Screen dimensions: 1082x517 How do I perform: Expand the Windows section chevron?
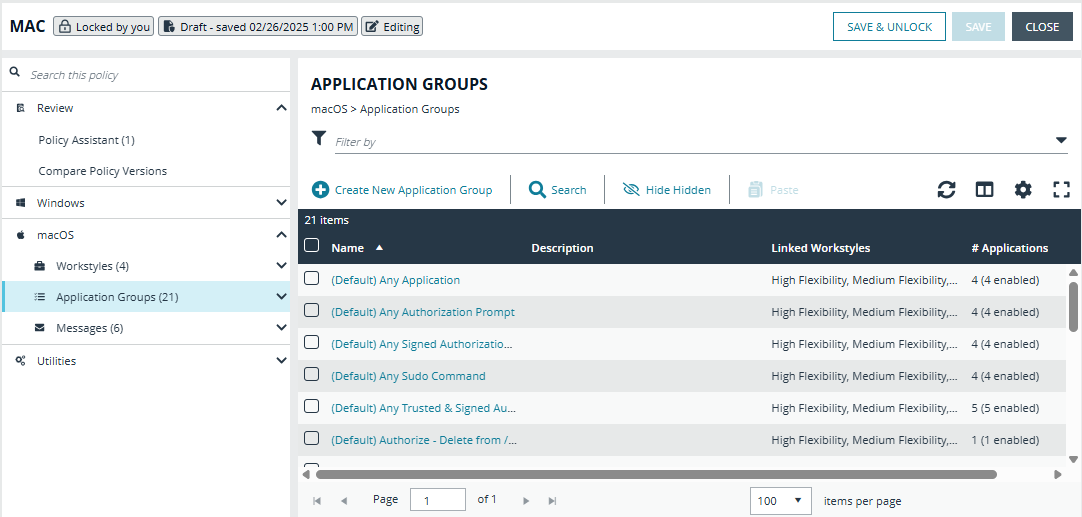click(281, 203)
